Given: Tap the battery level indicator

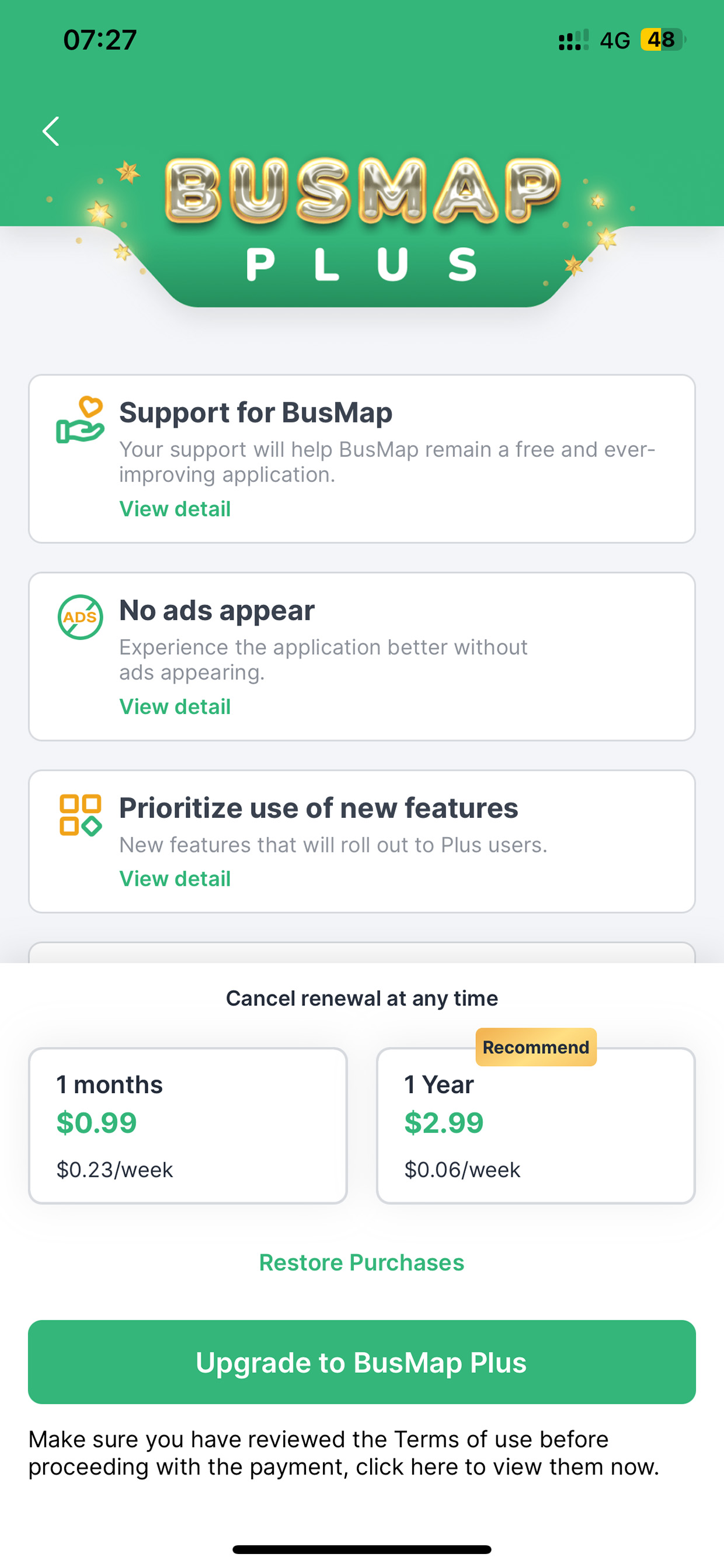Looking at the screenshot, I should 663,40.
